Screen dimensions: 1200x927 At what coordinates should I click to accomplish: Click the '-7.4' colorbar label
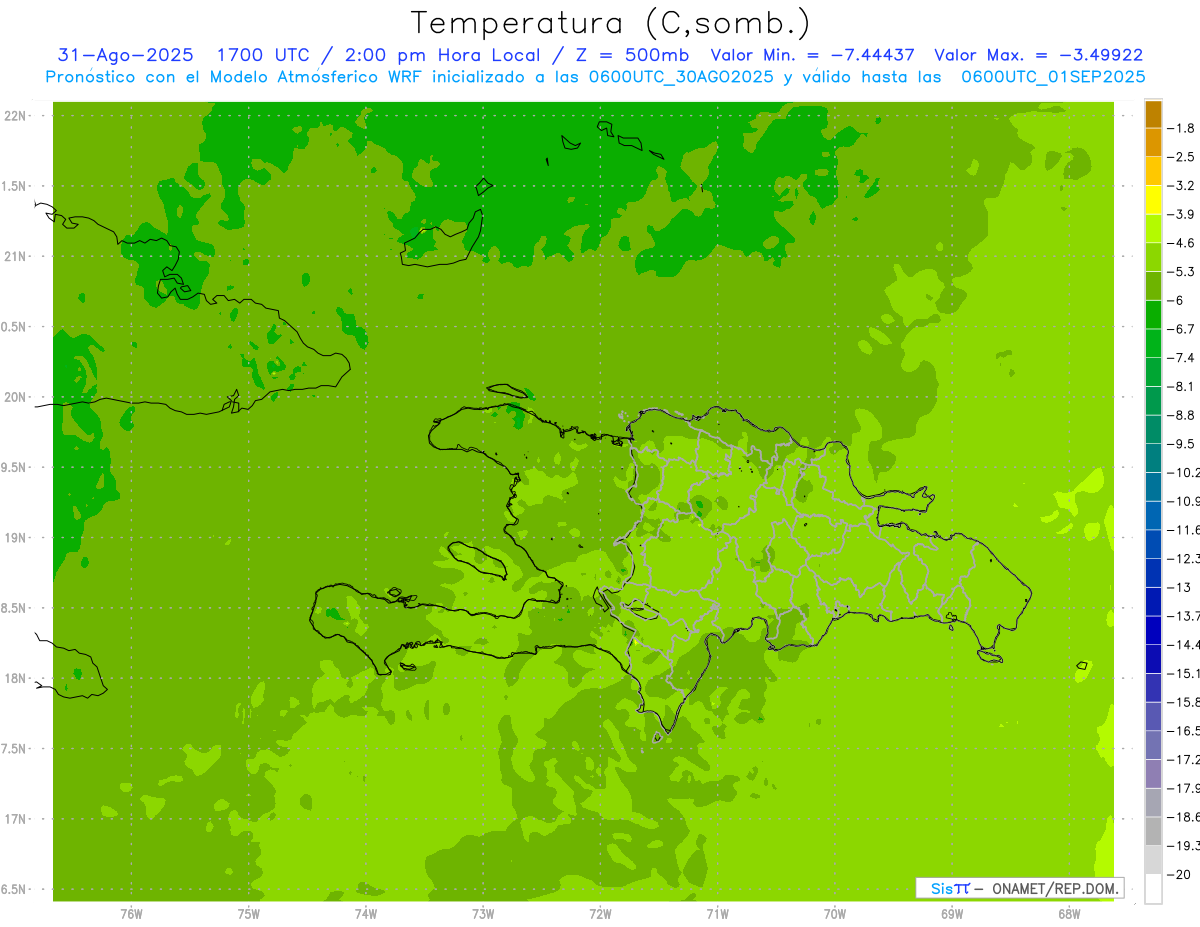coord(1181,358)
